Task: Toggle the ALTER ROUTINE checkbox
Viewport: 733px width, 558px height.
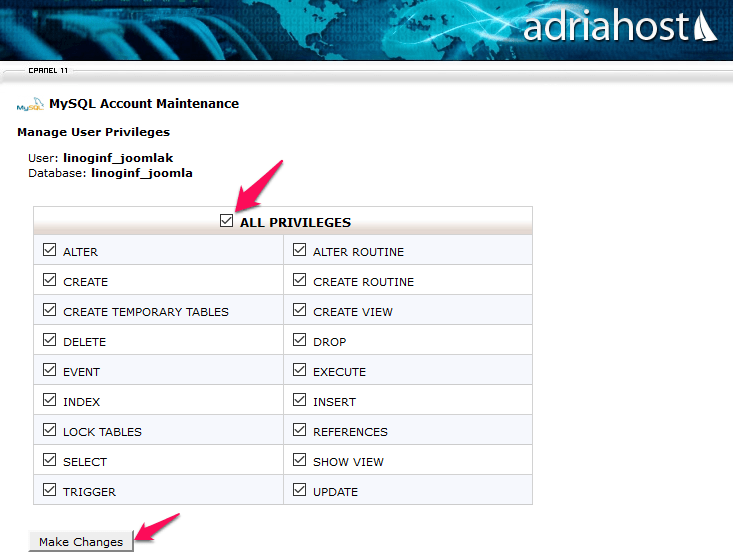Action: (300, 250)
